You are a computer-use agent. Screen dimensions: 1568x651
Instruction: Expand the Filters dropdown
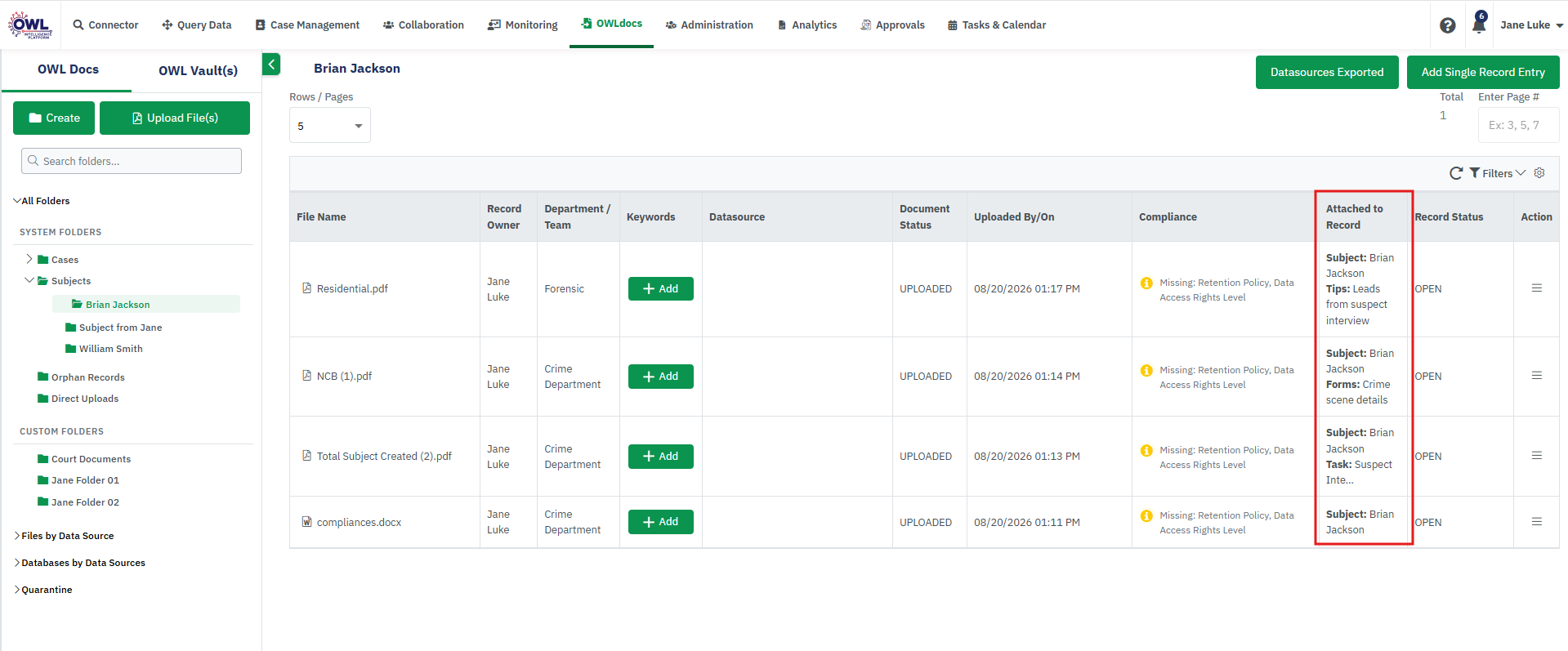point(1498,173)
